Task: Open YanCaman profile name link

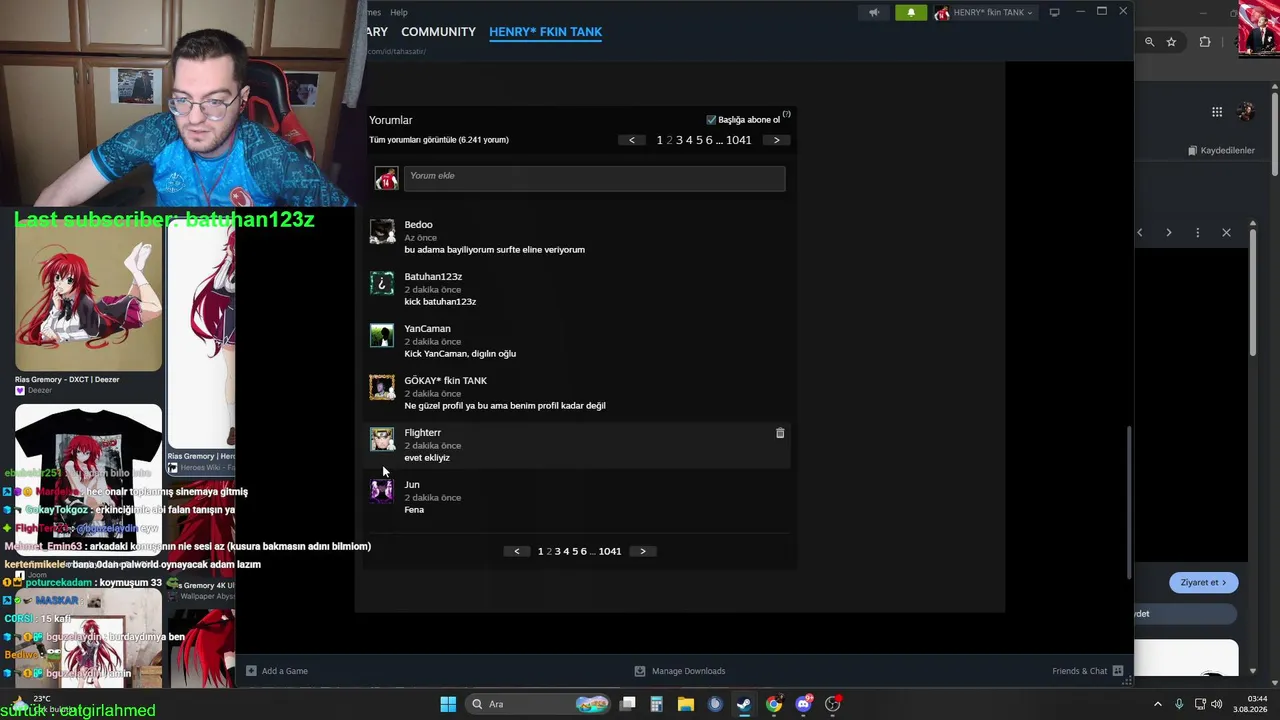Action: (427, 329)
